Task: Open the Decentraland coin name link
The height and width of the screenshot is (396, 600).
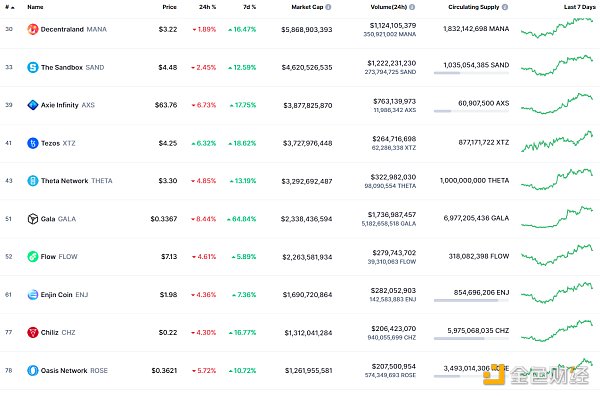Action: point(62,29)
